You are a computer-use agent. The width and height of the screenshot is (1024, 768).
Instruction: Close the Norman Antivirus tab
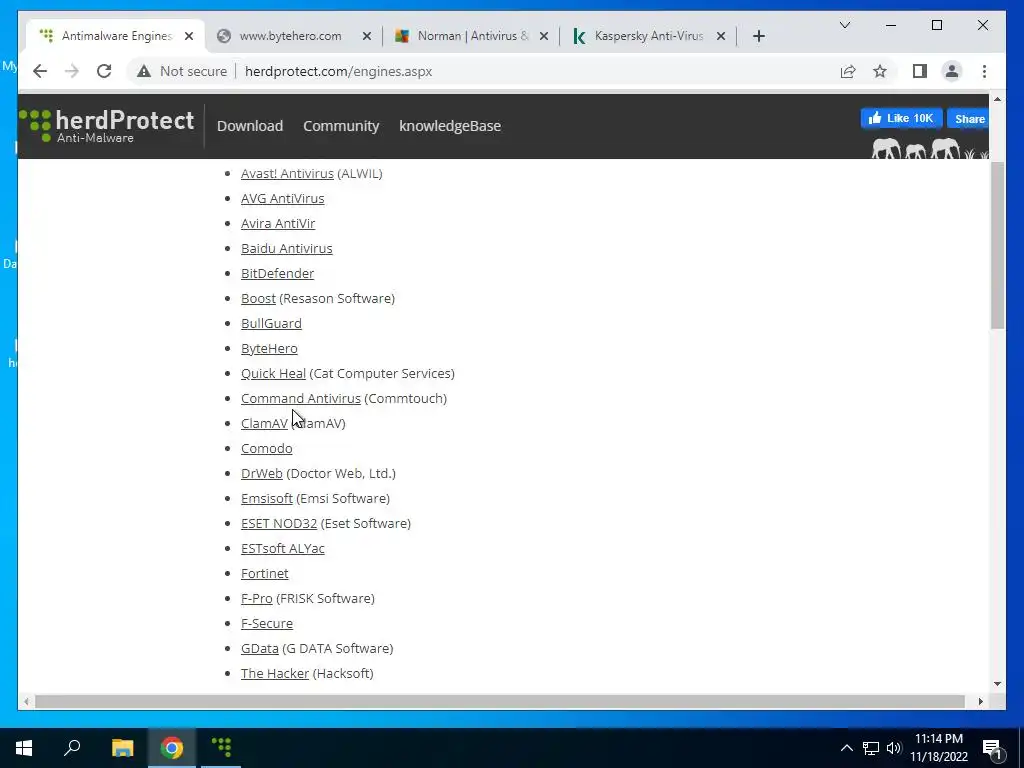click(x=543, y=36)
